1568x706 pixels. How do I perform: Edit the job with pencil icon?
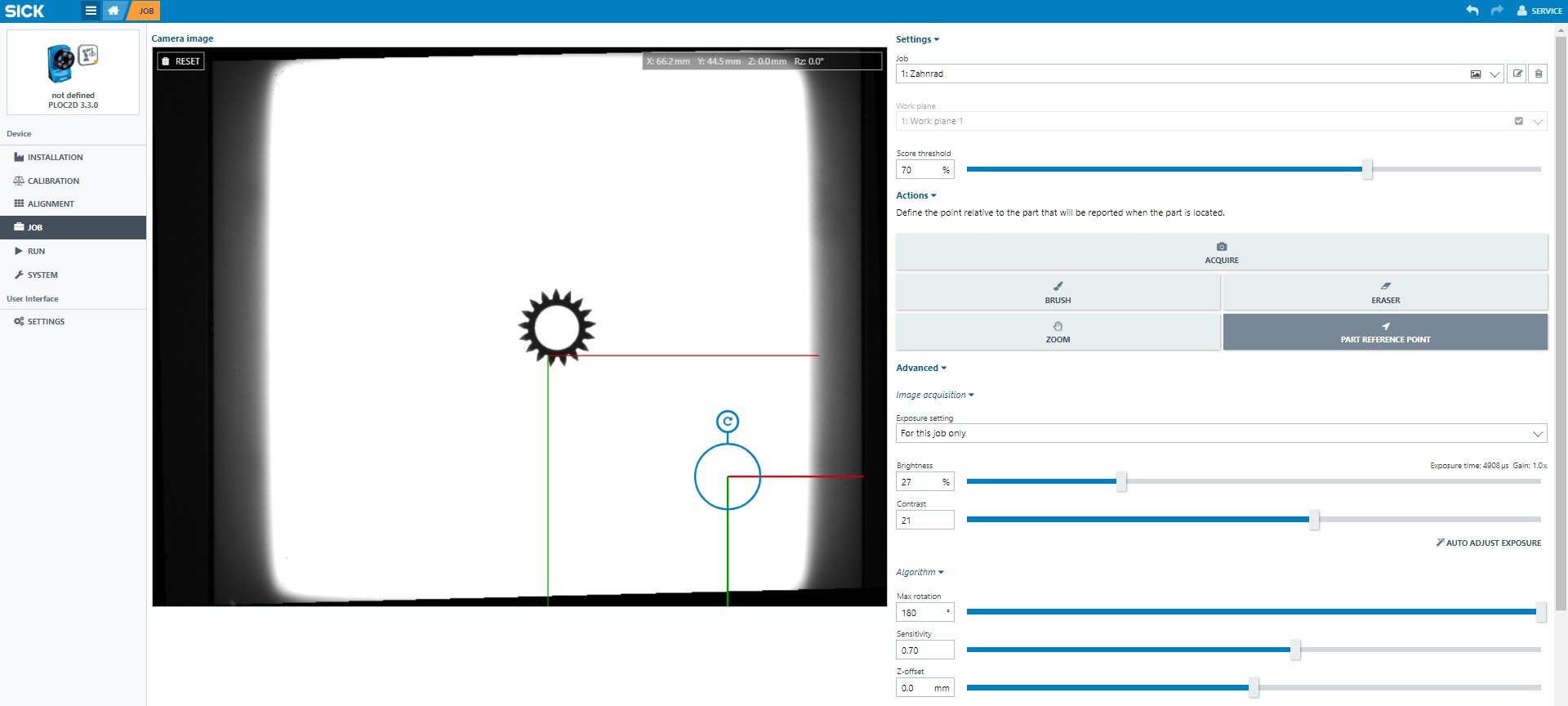pos(1517,74)
